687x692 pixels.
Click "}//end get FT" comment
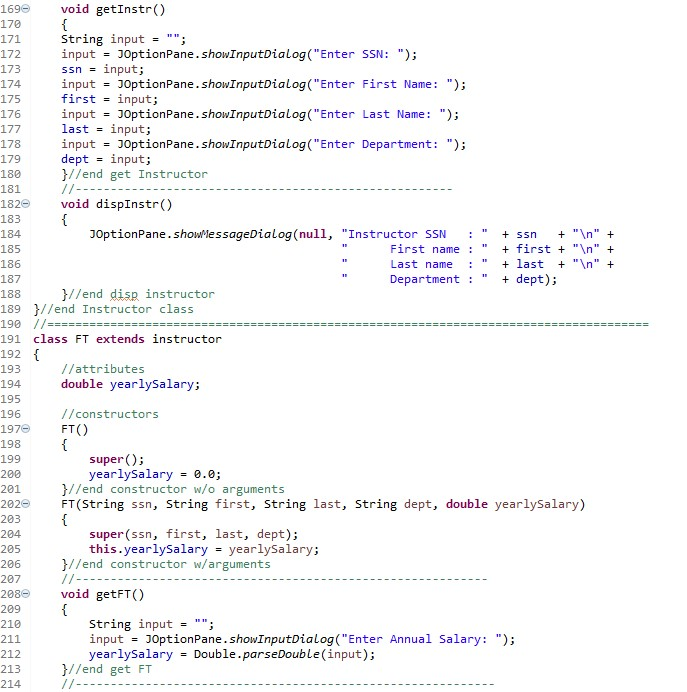point(106,669)
